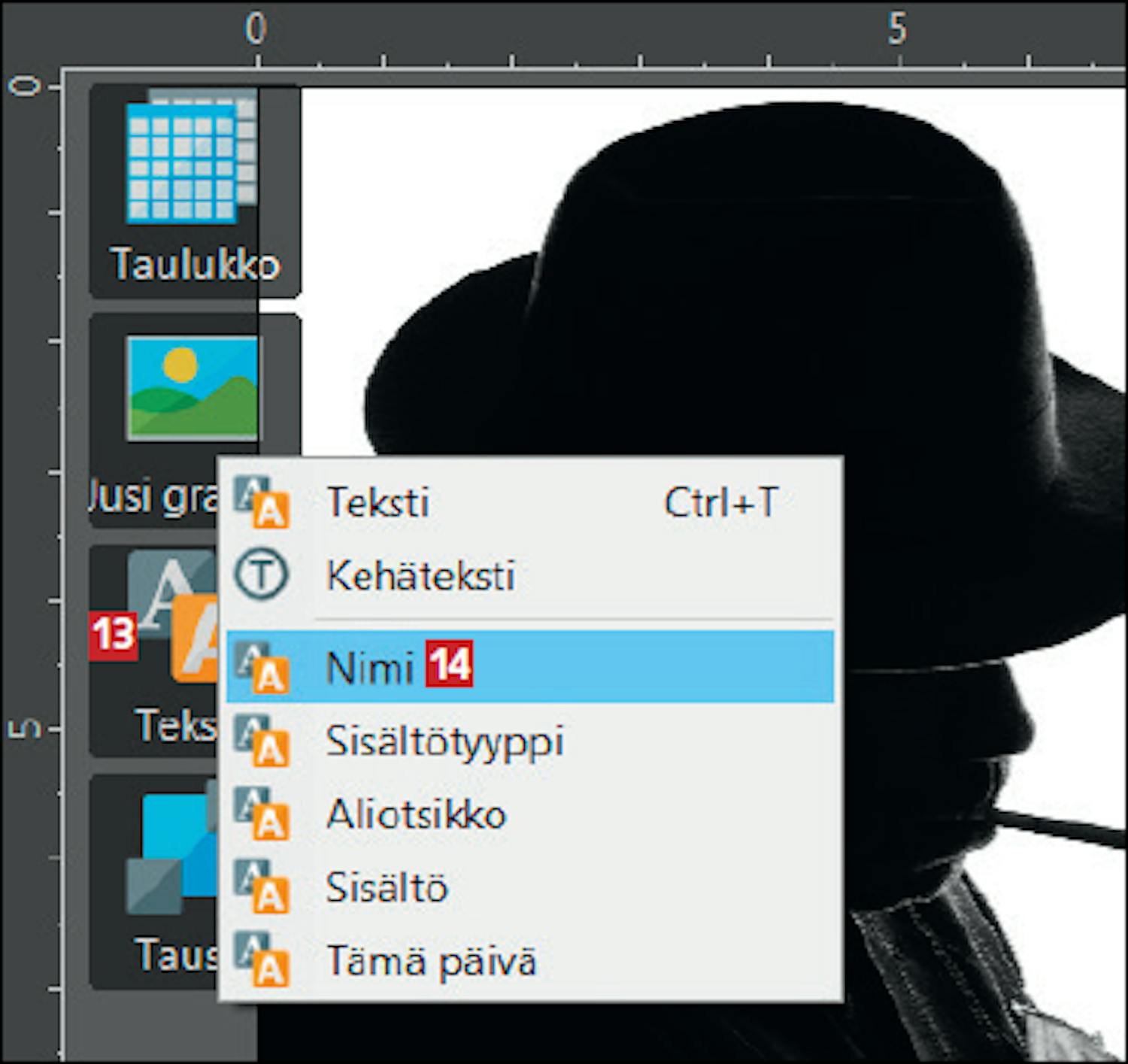Select the Tämä päivä menu option
This screenshot has width=1128, height=1064.
coord(432,961)
